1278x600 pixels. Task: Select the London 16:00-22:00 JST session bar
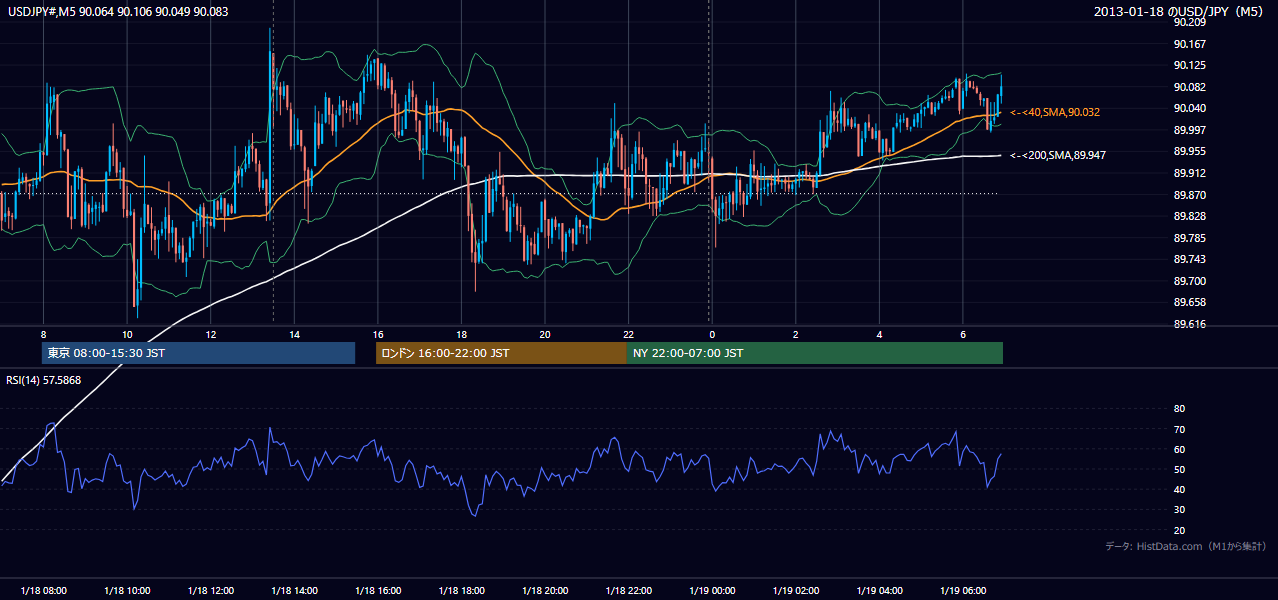[x=501, y=353]
